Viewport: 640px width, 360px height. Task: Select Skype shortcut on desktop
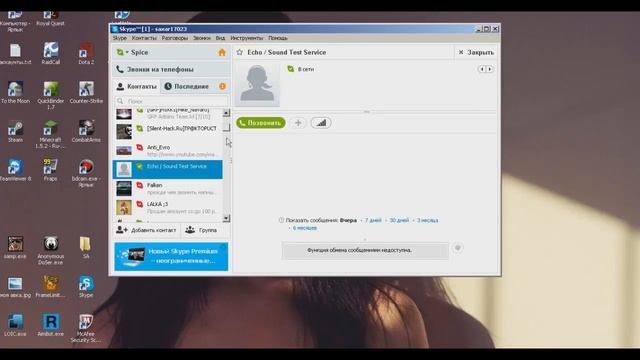86,286
